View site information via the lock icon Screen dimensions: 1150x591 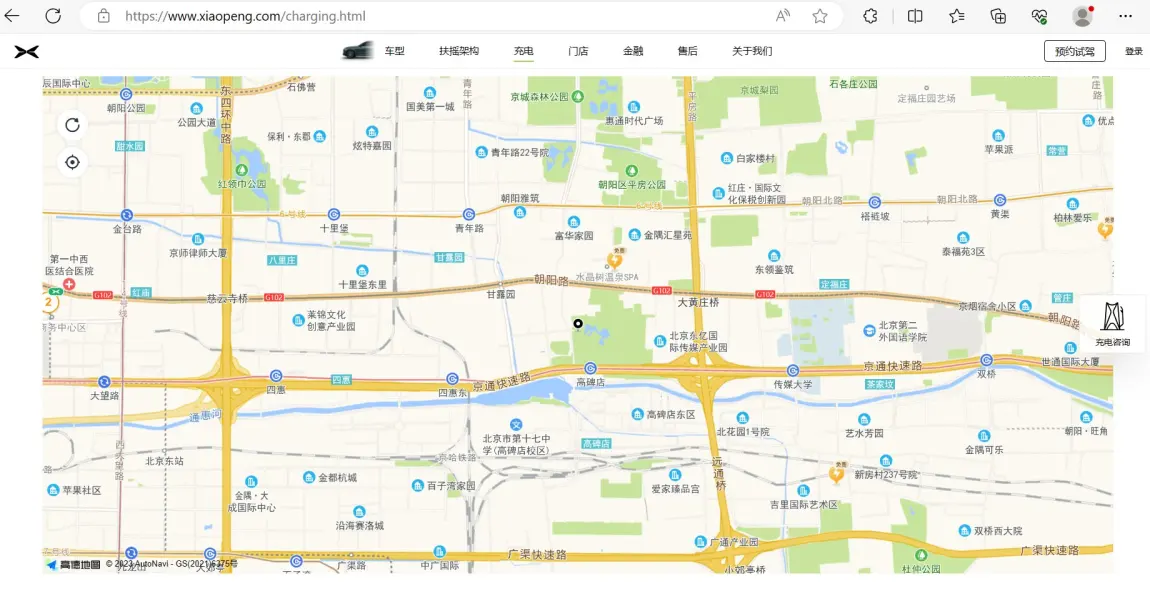pos(103,16)
